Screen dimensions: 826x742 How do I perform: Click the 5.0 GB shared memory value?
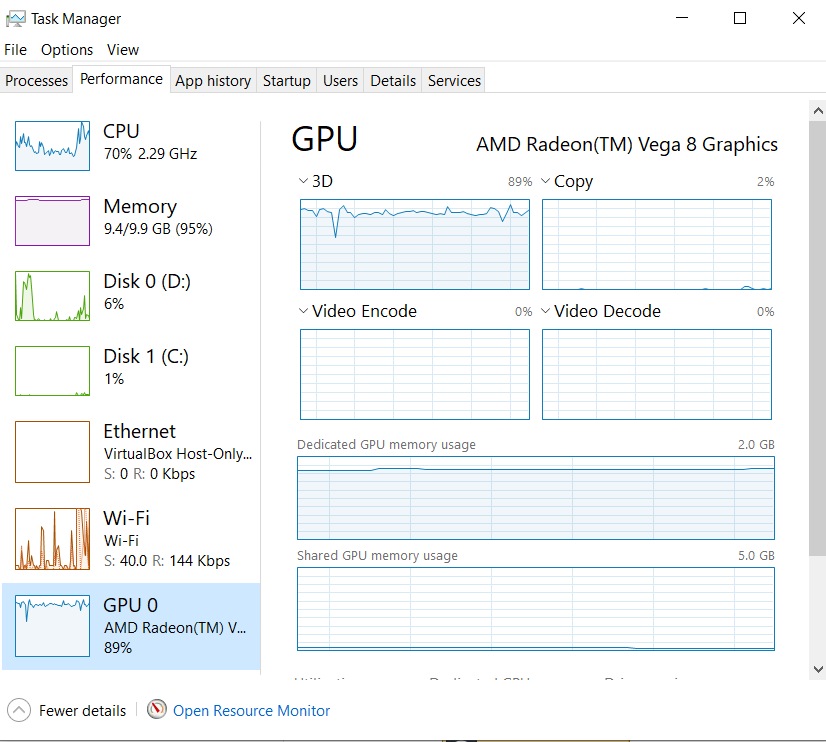[x=756, y=556]
